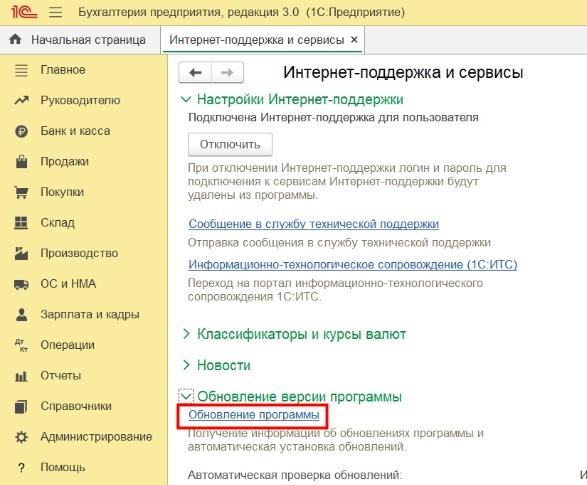Collapse Настройки Интернет-поддержки section
Screen dimensions: 587x485
[186, 100]
